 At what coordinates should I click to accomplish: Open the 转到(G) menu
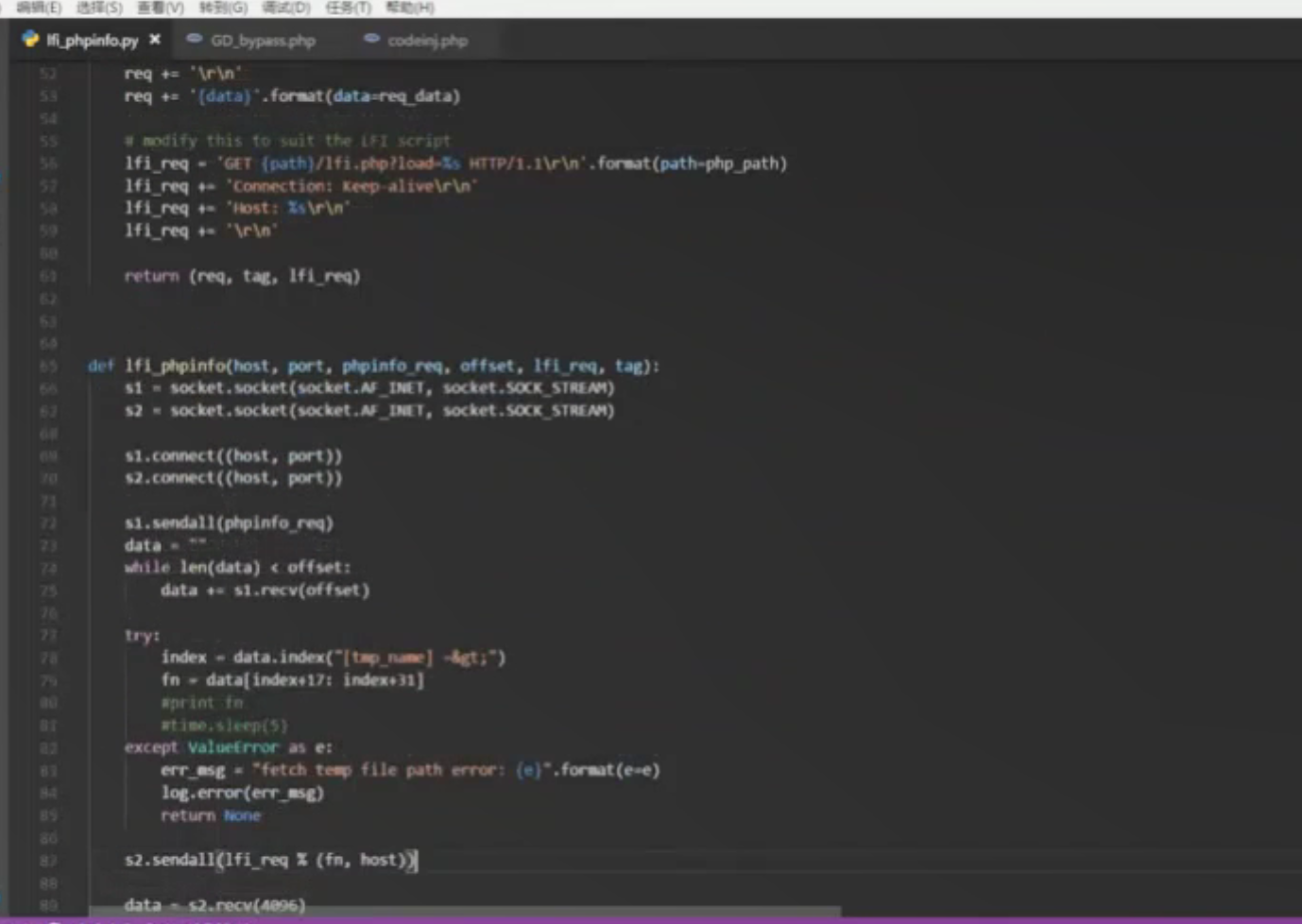pos(223,8)
